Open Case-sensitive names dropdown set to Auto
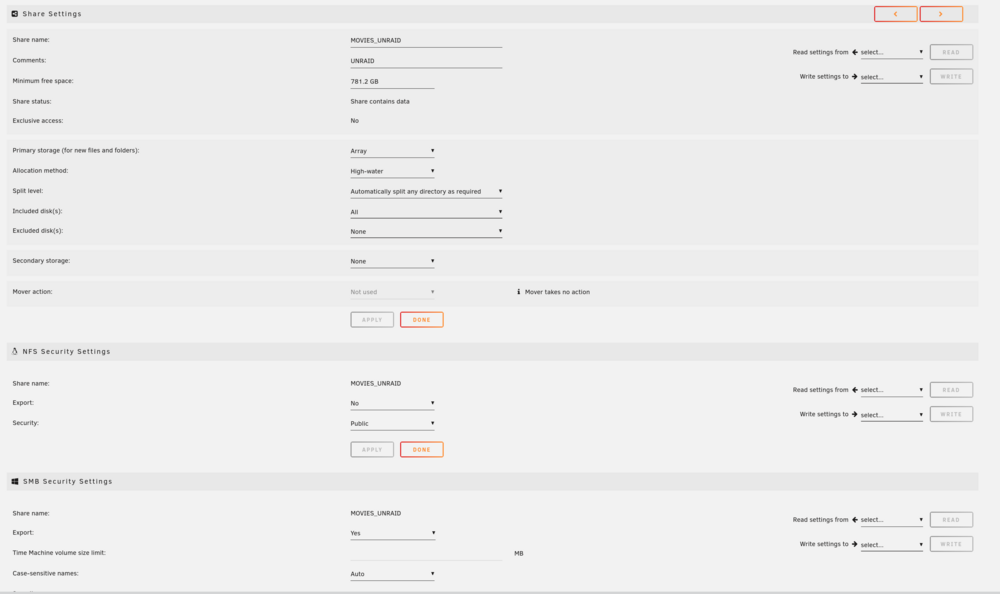 [x=392, y=574]
